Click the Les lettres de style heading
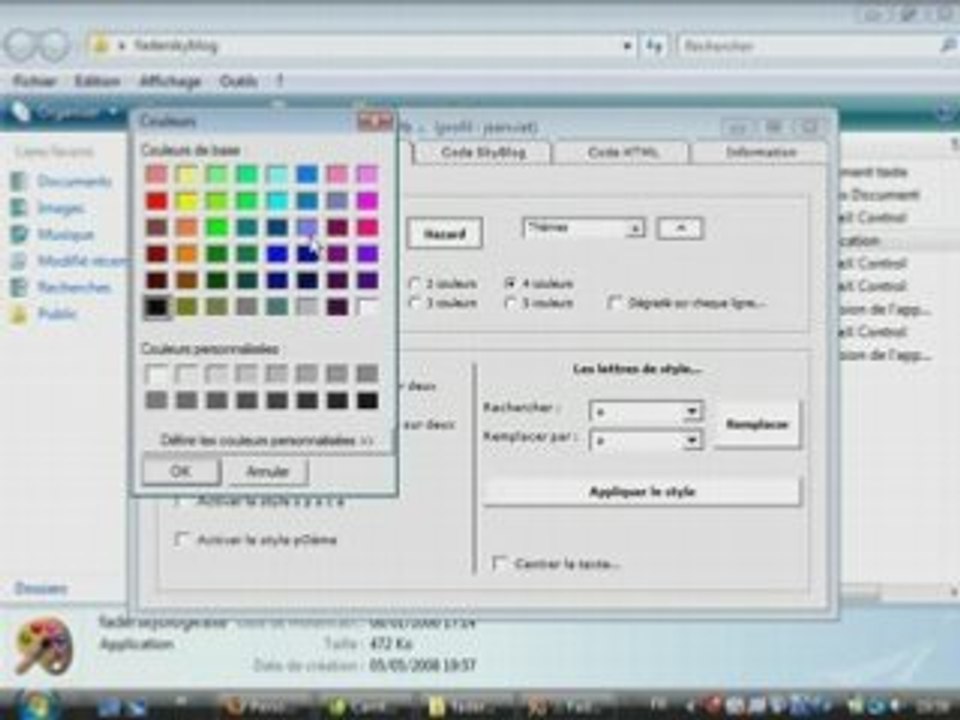 pos(637,369)
